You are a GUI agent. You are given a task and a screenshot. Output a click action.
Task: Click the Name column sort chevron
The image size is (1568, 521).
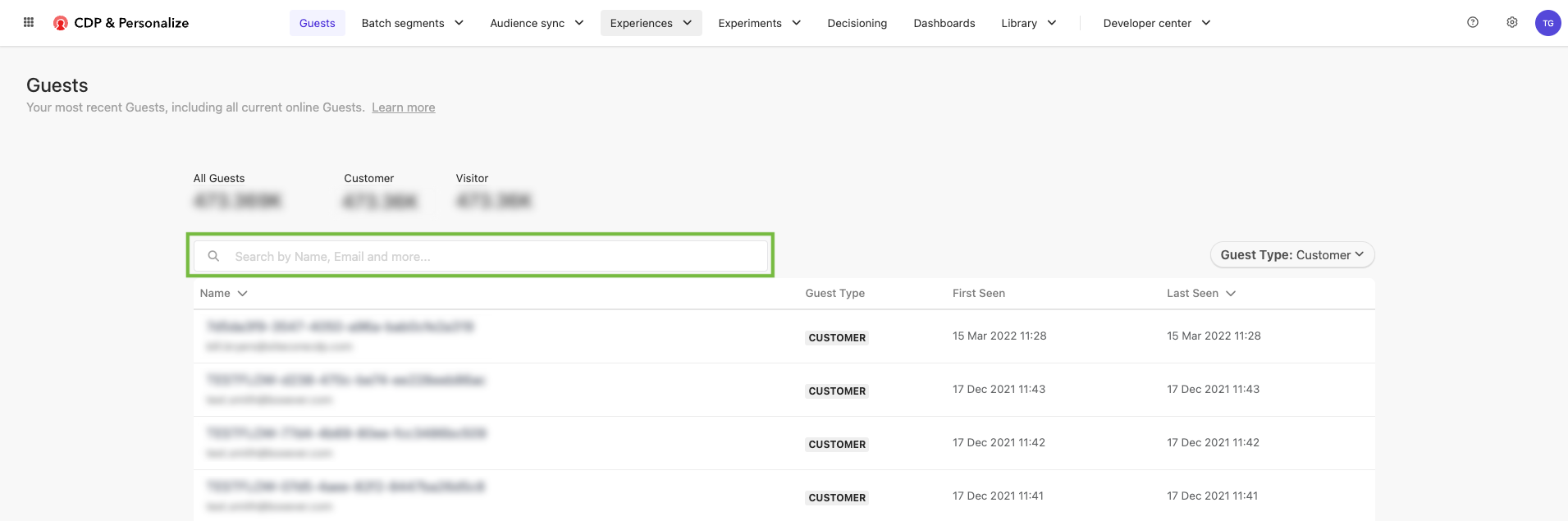click(x=243, y=294)
